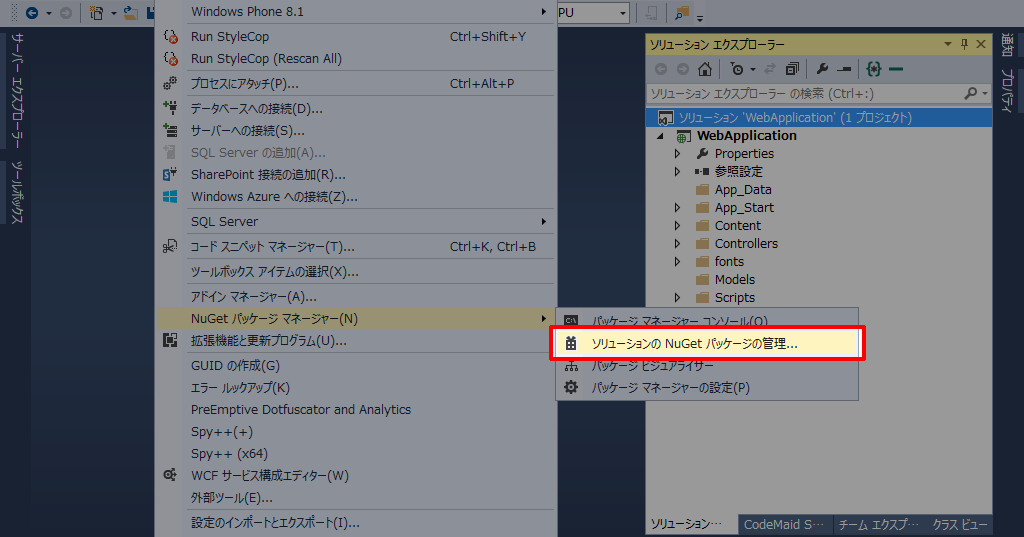Click the Navigate Backward arrow in top toolbar
Image resolution: width=1024 pixels, height=537 pixels.
tap(32, 12)
